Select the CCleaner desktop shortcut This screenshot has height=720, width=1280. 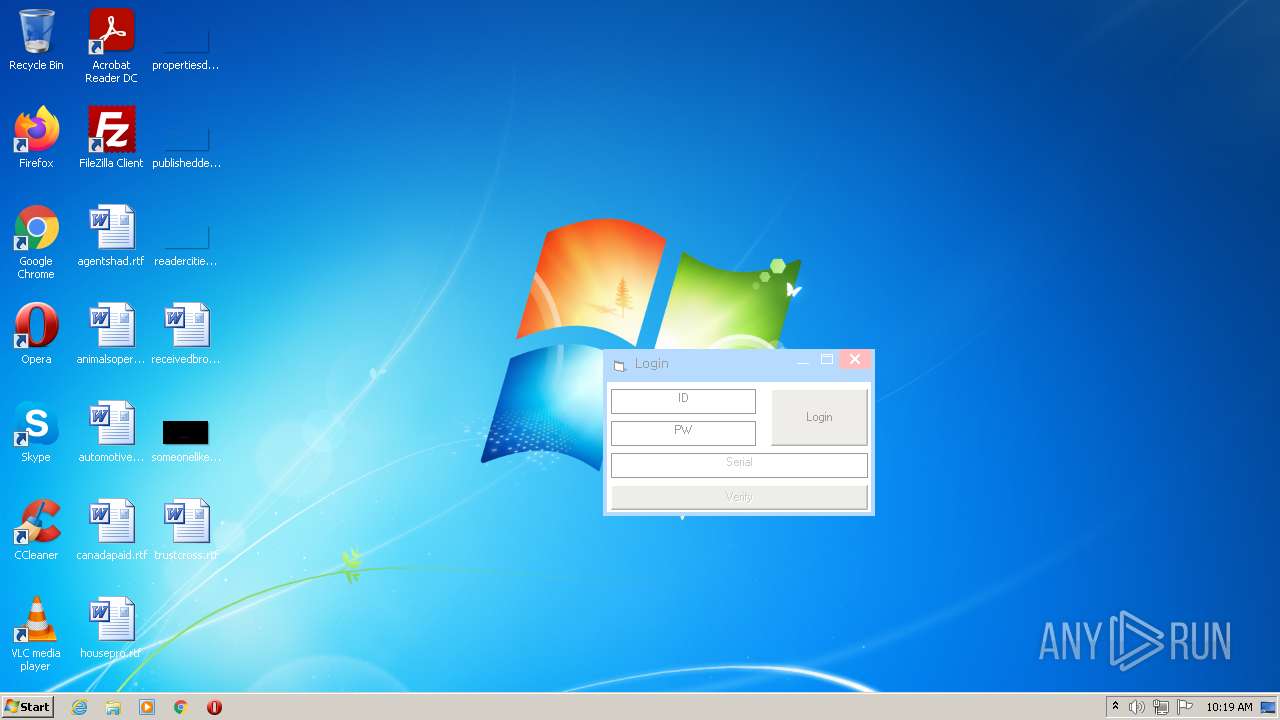tap(36, 530)
